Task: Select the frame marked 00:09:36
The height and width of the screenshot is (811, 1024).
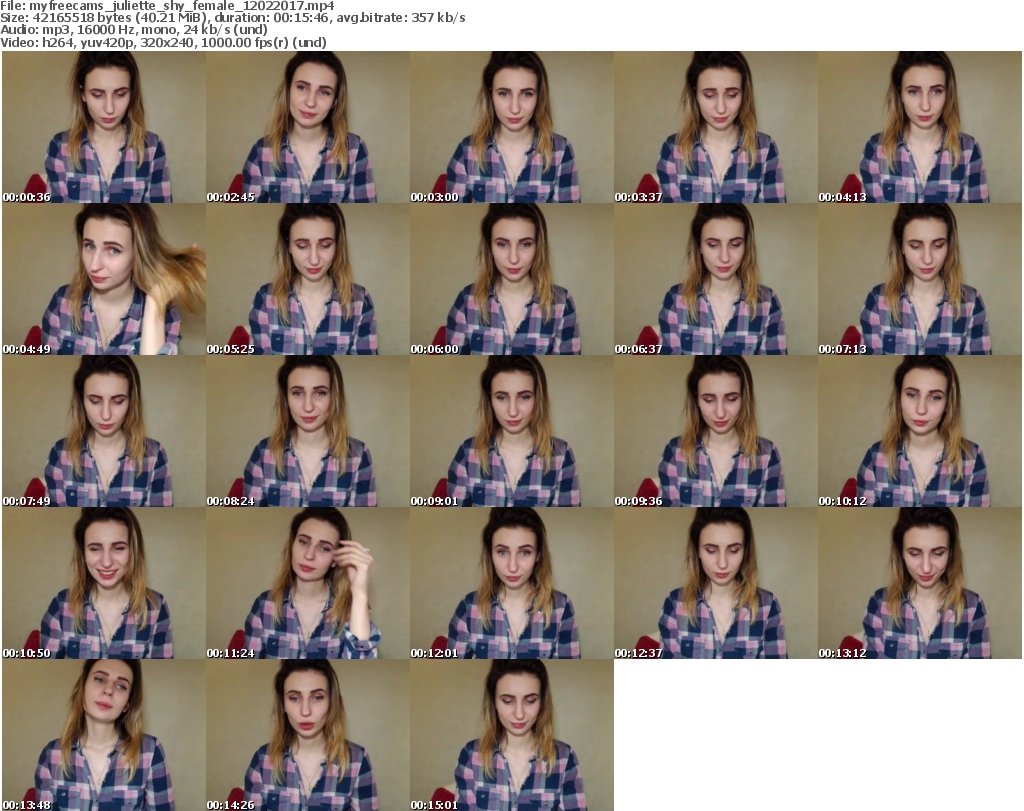Action: [716, 431]
